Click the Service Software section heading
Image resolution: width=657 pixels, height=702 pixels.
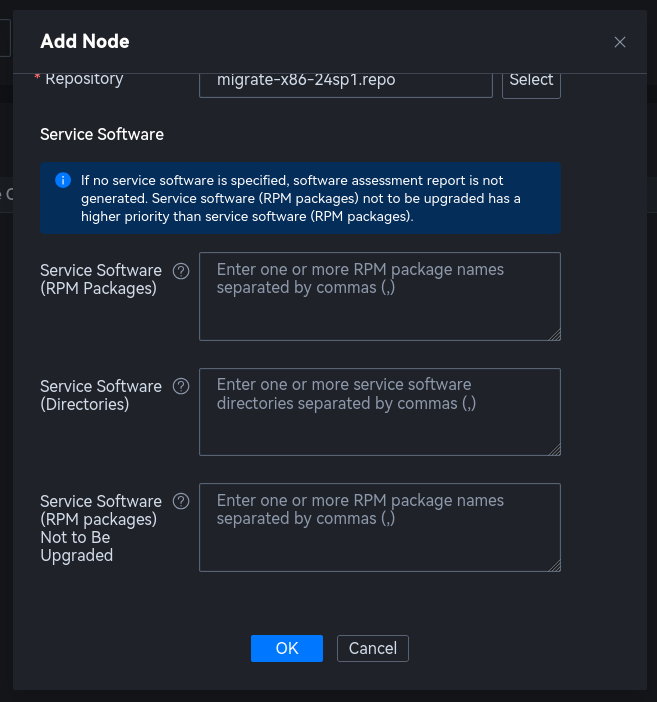pyautogui.click(x=102, y=134)
